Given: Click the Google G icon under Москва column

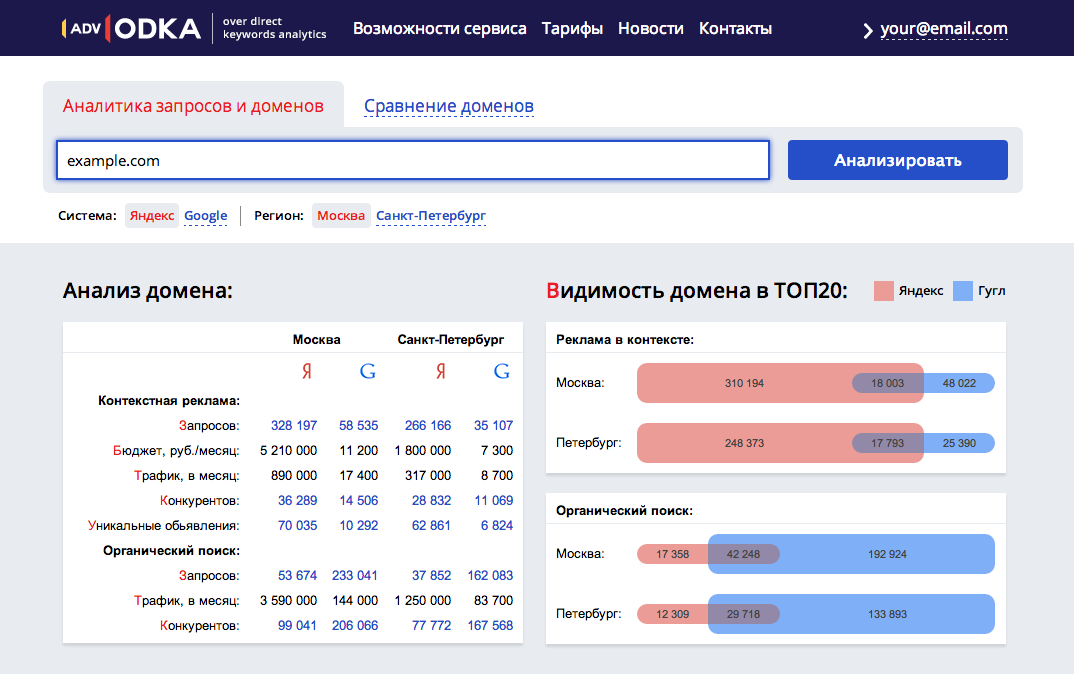Looking at the screenshot, I should [x=367, y=372].
